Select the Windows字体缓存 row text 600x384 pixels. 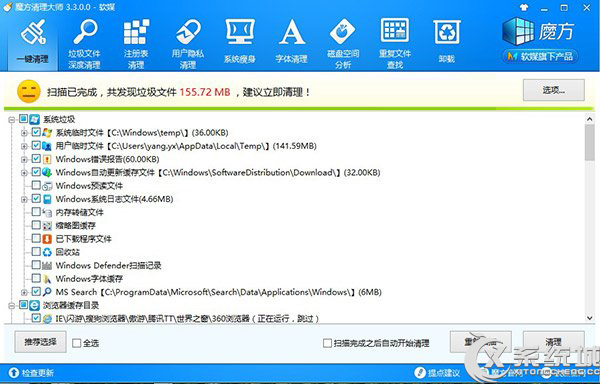(89, 279)
